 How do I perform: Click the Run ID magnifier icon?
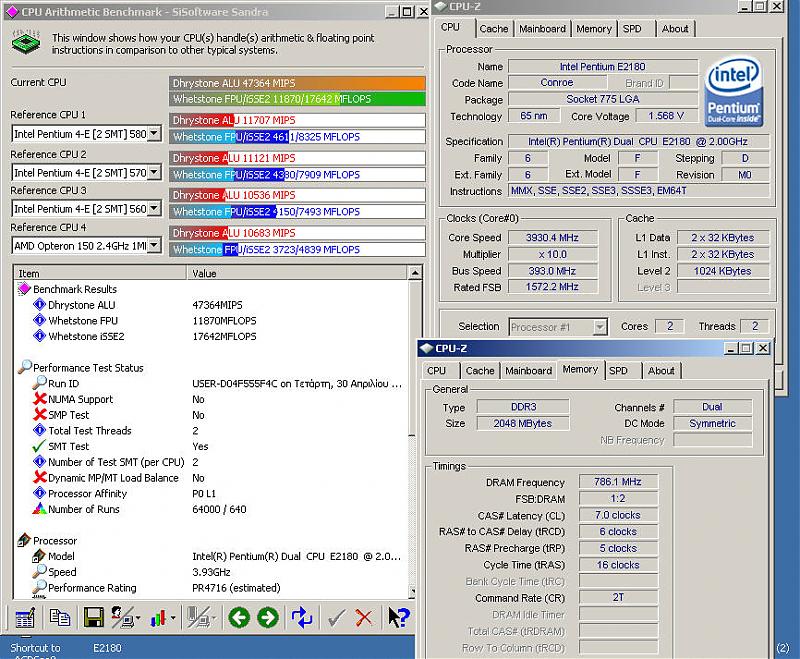pos(39,383)
